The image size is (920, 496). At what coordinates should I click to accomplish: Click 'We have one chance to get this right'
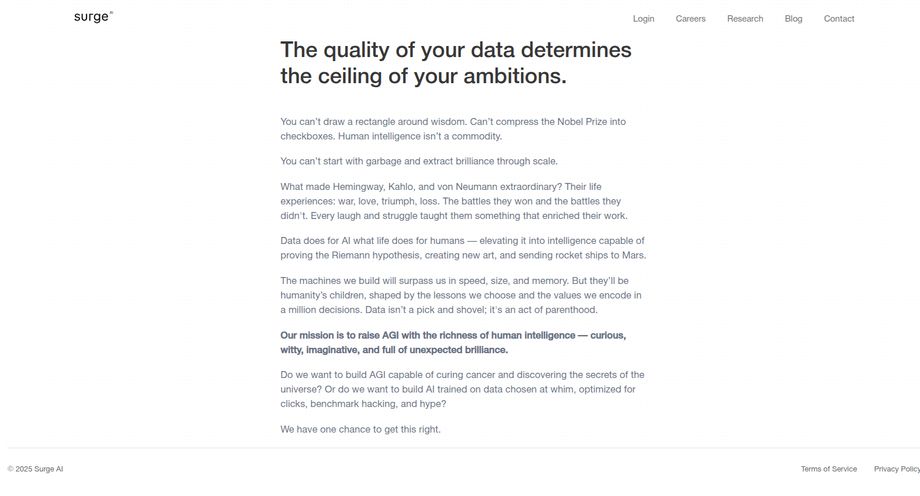[x=360, y=430]
